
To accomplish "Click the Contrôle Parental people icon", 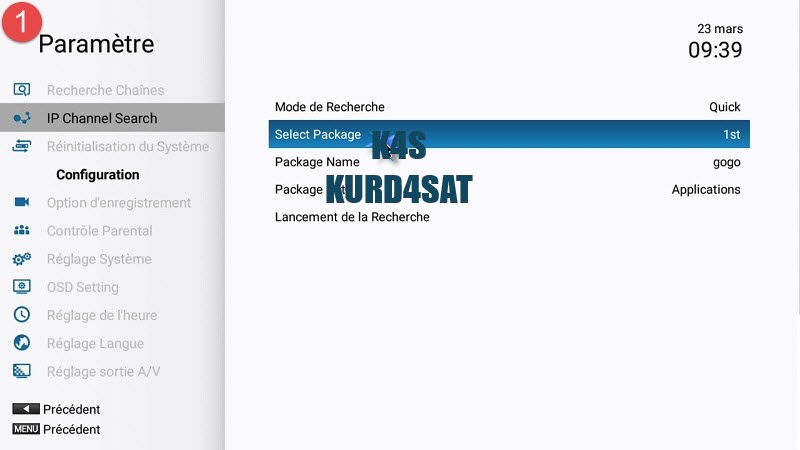I will (21, 230).
